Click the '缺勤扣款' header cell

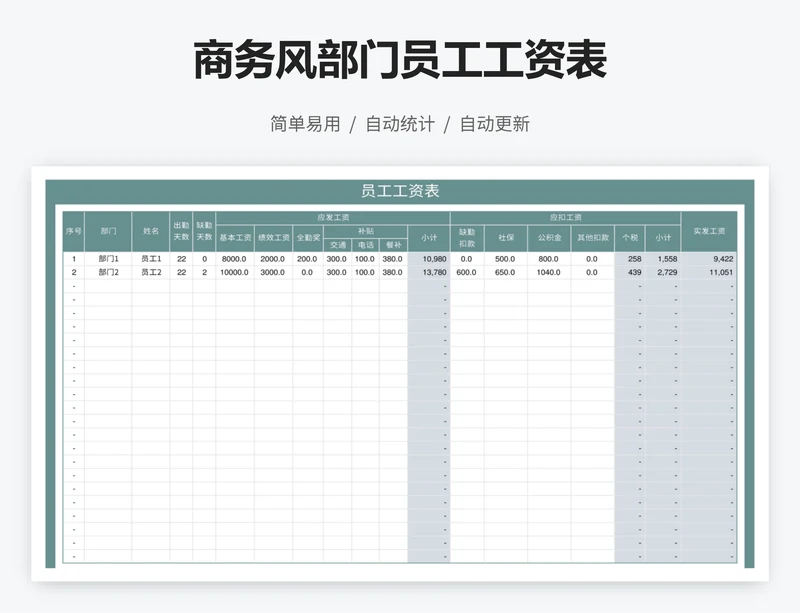[x=467, y=238]
